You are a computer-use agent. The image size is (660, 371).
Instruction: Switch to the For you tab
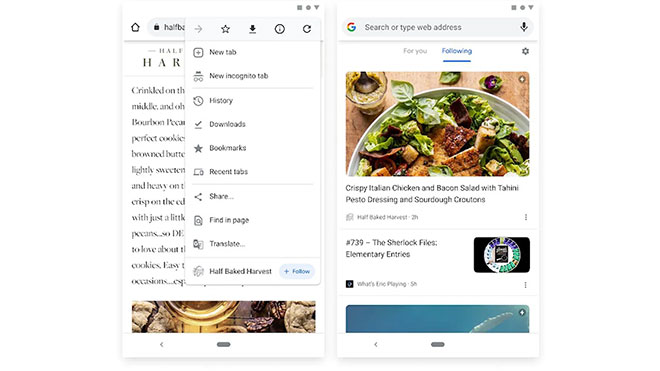[x=415, y=51]
